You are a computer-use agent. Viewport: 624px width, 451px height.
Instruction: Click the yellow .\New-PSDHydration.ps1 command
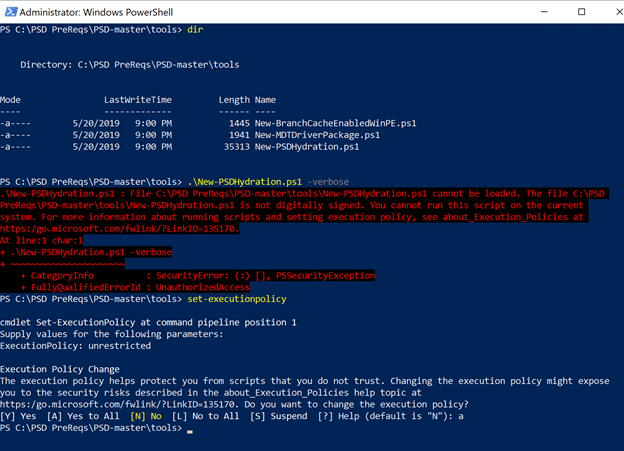point(244,182)
